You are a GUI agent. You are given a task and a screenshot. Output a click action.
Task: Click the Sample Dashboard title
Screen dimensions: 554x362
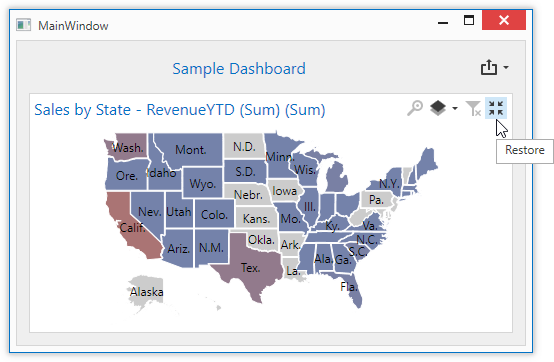coord(239,69)
